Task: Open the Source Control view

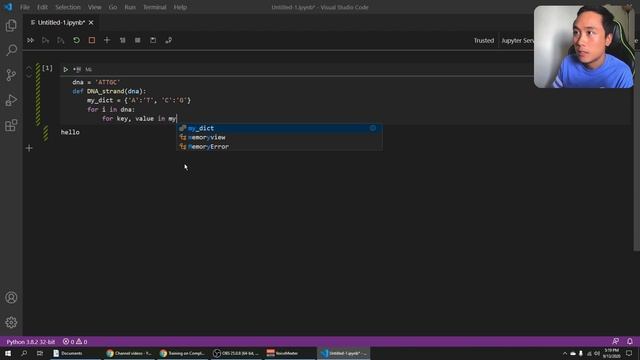Action: tap(11, 75)
